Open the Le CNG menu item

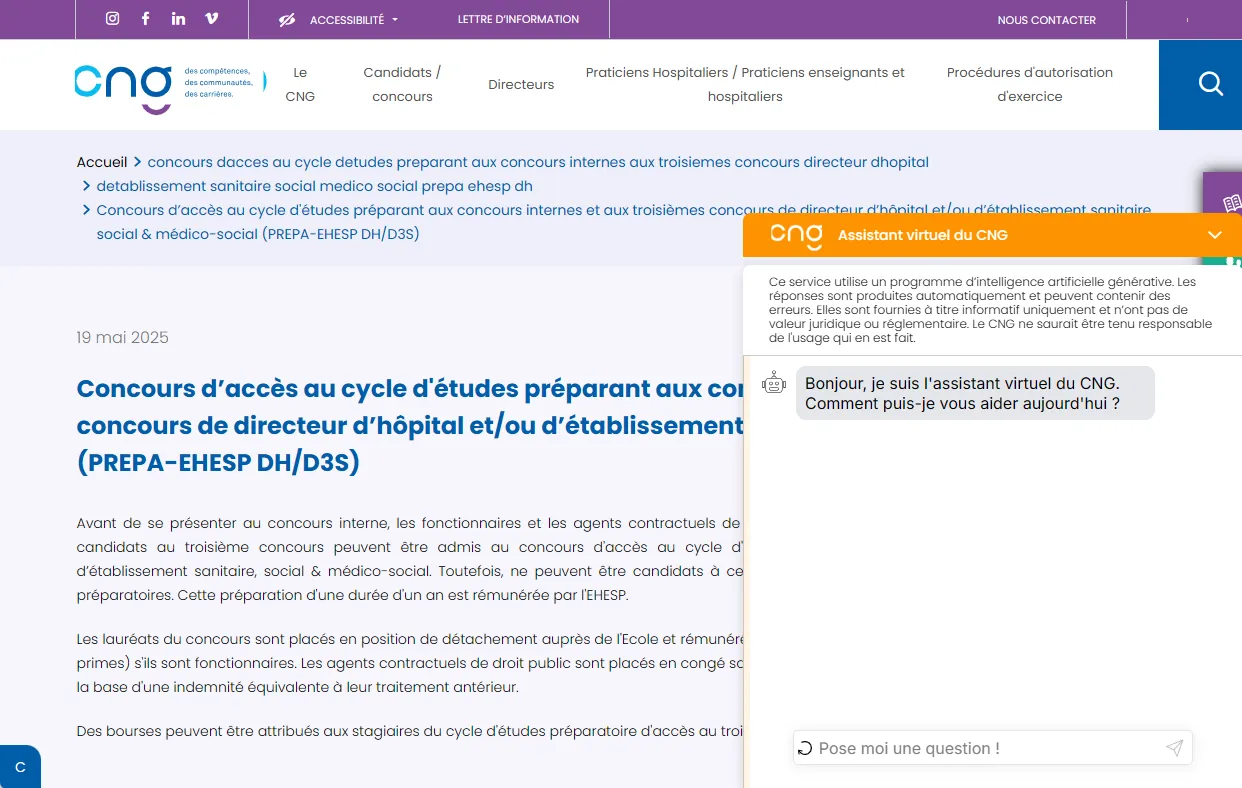click(x=300, y=84)
